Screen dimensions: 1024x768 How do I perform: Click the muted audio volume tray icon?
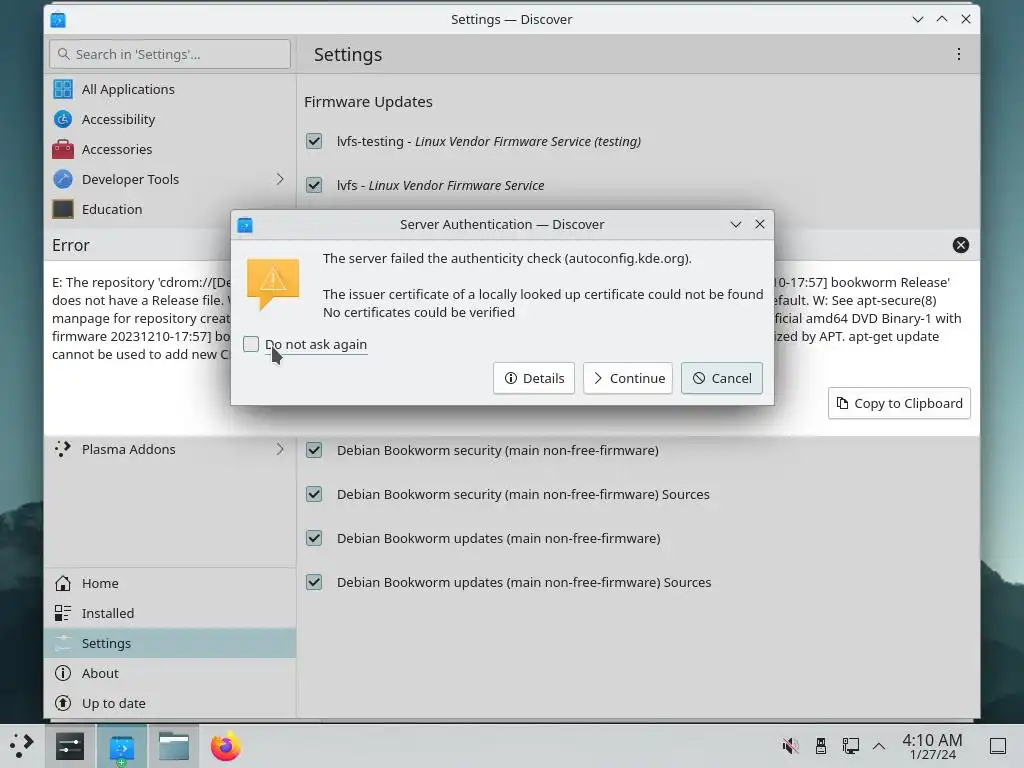click(790, 746)
